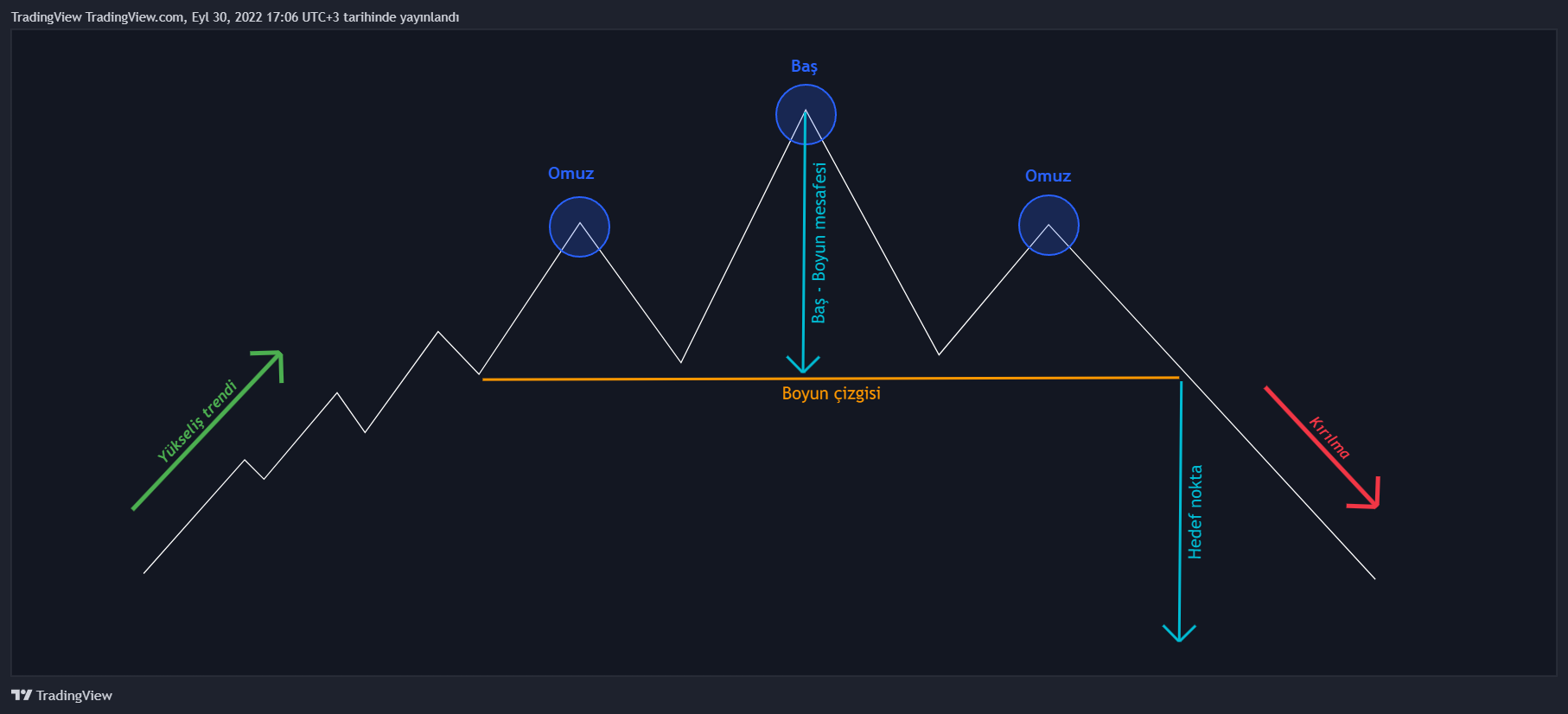Select the "Baş - Boyun mesafesi" label
The width and height of the screenshot is (1568, 714).
pos(819,243)
